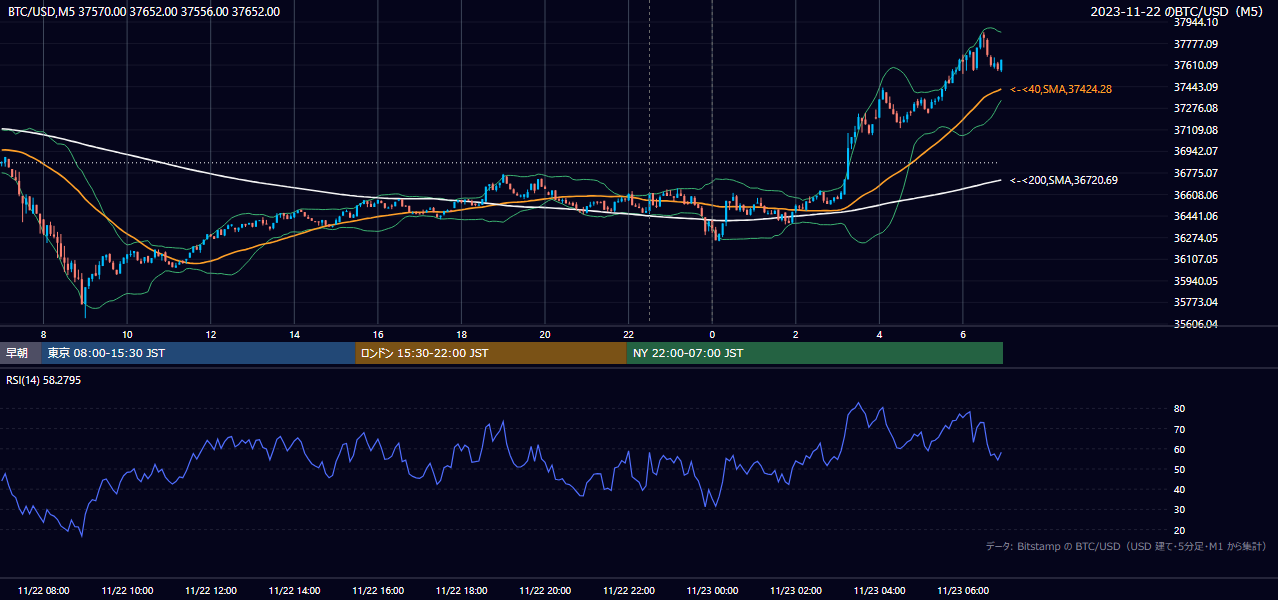The image size is (1278, 600).
Task: Click hour tick '16' under the price chart
Action: point(378,334)
